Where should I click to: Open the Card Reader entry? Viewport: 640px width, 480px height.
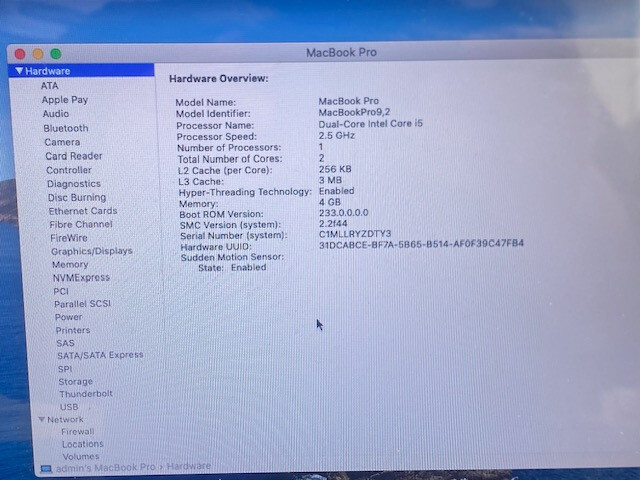click(74, 156)
